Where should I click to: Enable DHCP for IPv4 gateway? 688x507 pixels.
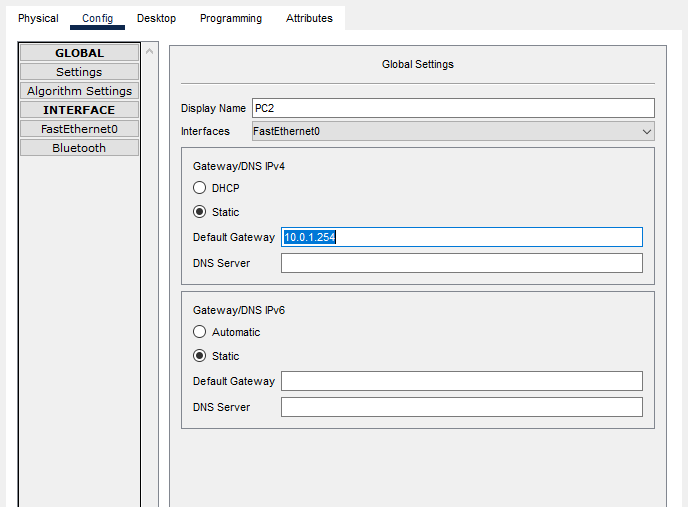(199, 188)
